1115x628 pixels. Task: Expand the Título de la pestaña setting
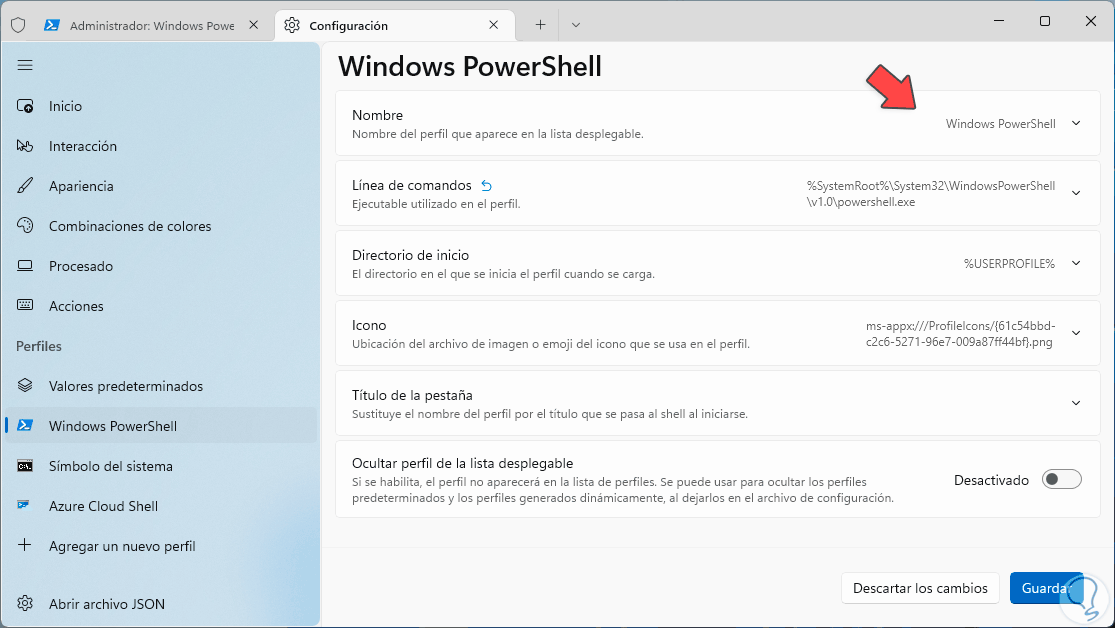click(x=1076, y=403)
